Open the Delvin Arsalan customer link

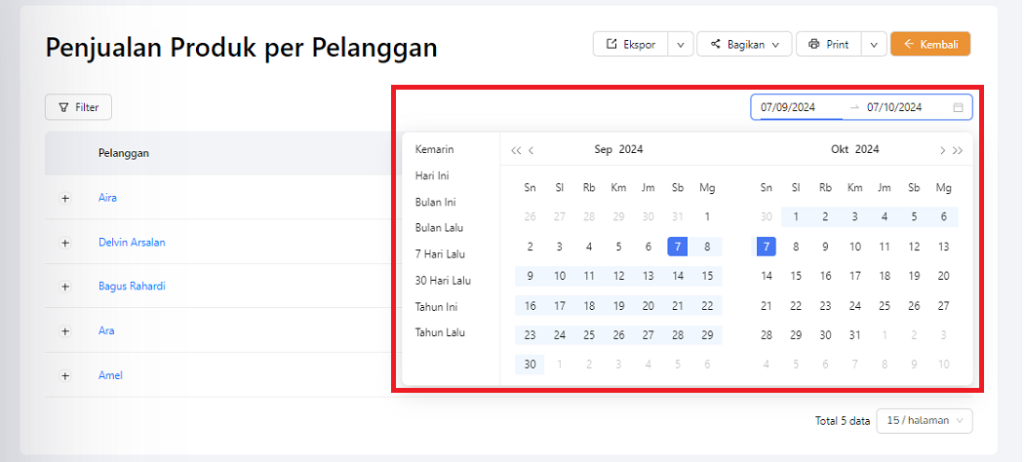point(132,242)
